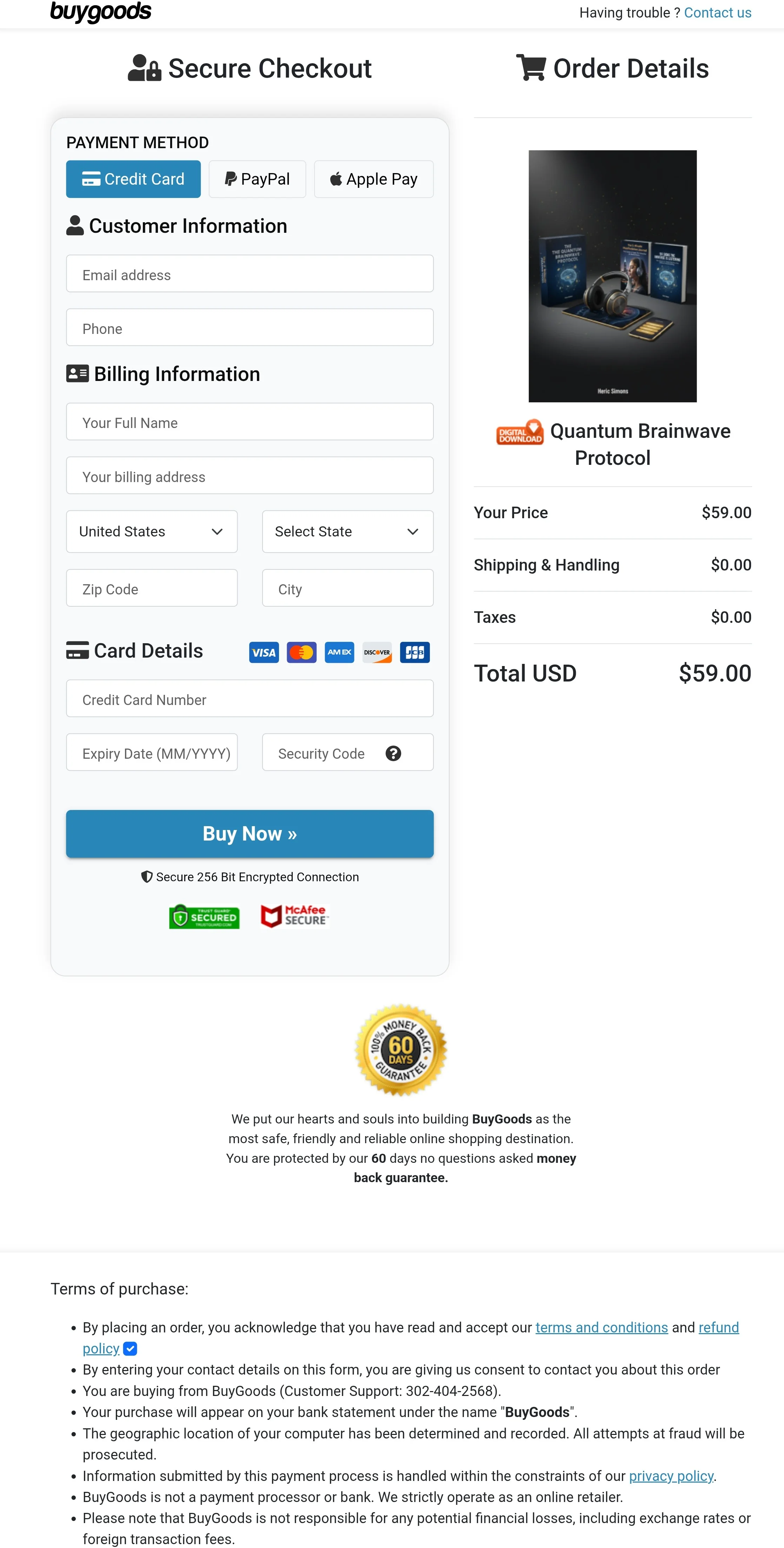The image size is (784, 1548).
Task: Click the terms and conditions link
Action: click(x=601, y=1328)
